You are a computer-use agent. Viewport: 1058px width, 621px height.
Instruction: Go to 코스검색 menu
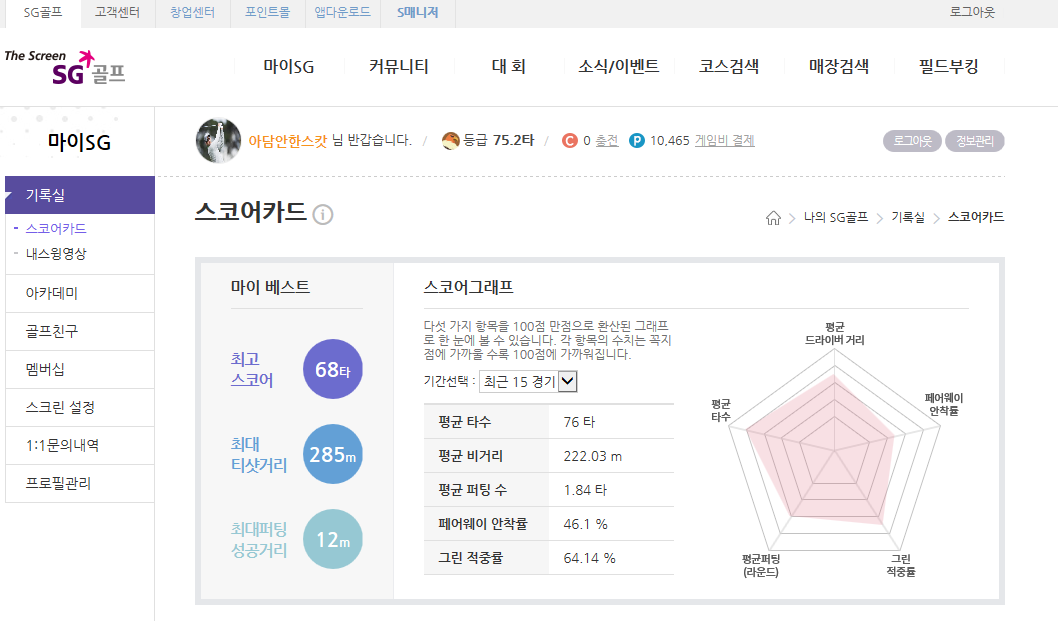pos(729,67)
